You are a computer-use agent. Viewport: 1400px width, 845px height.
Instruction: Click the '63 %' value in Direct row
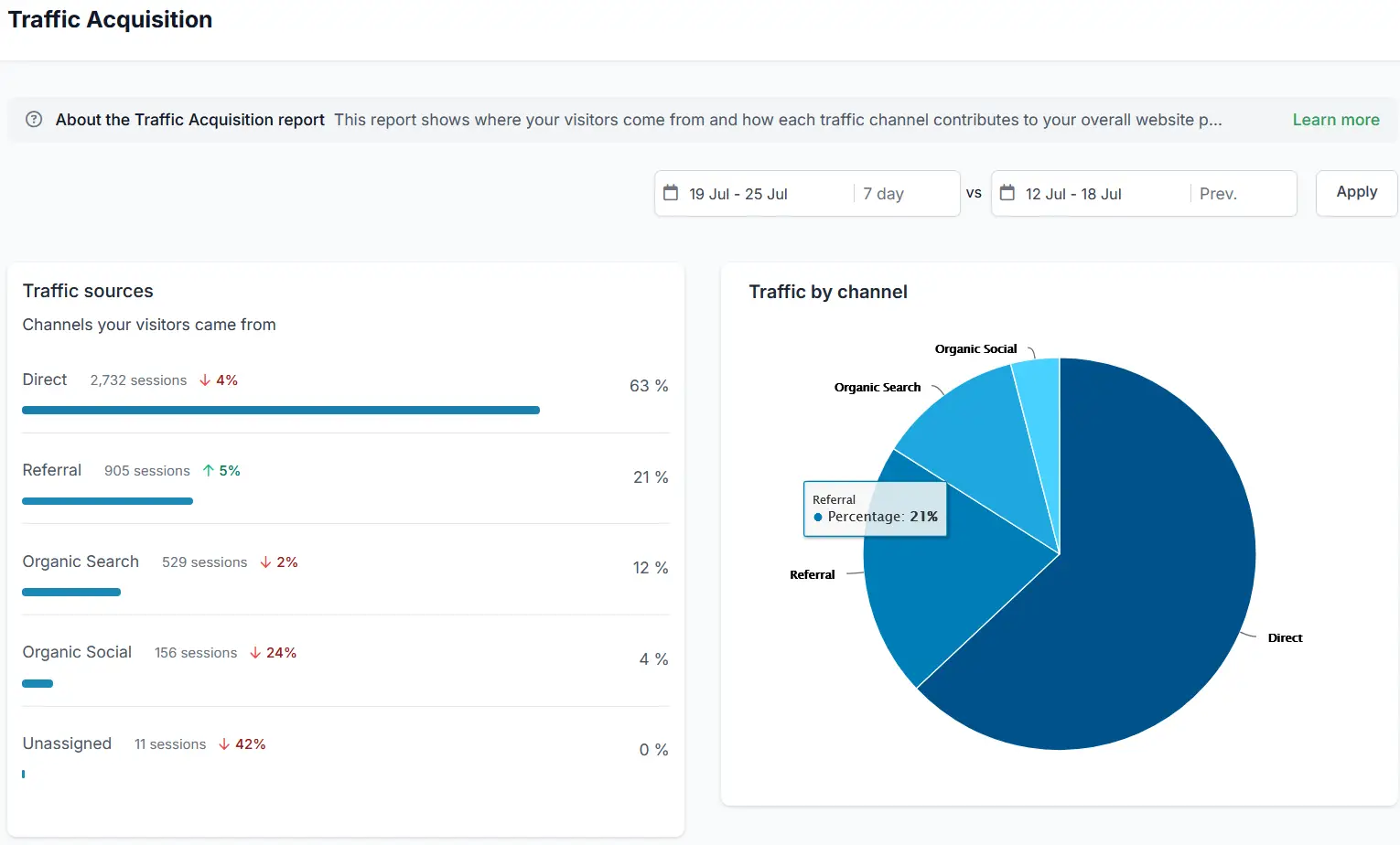(x=649, y=386)
